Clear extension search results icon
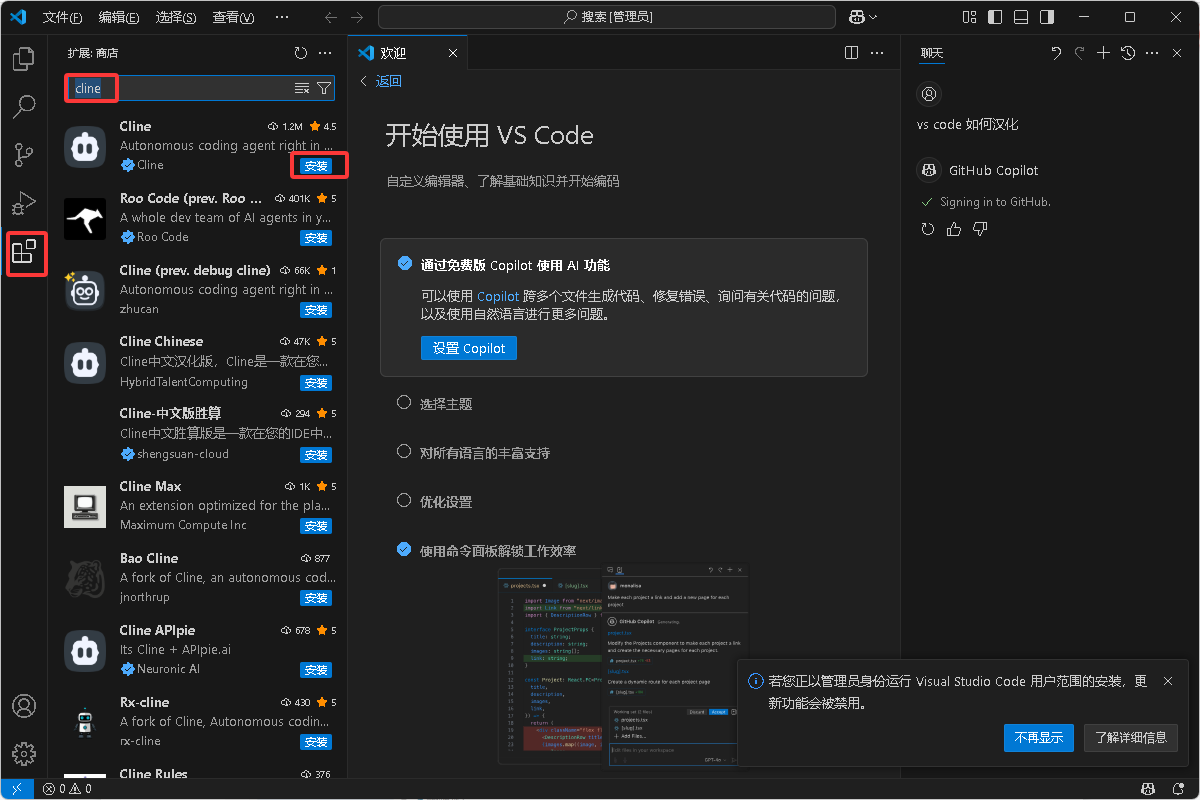 point(302,88)
